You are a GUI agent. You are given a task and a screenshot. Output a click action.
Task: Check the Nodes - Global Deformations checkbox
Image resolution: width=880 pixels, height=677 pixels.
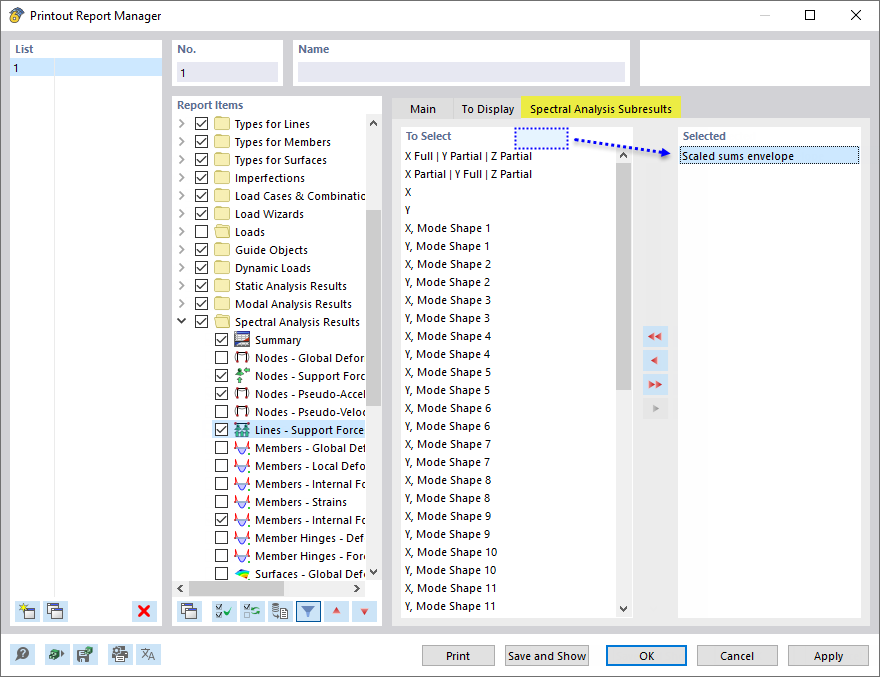click(222, 358)
